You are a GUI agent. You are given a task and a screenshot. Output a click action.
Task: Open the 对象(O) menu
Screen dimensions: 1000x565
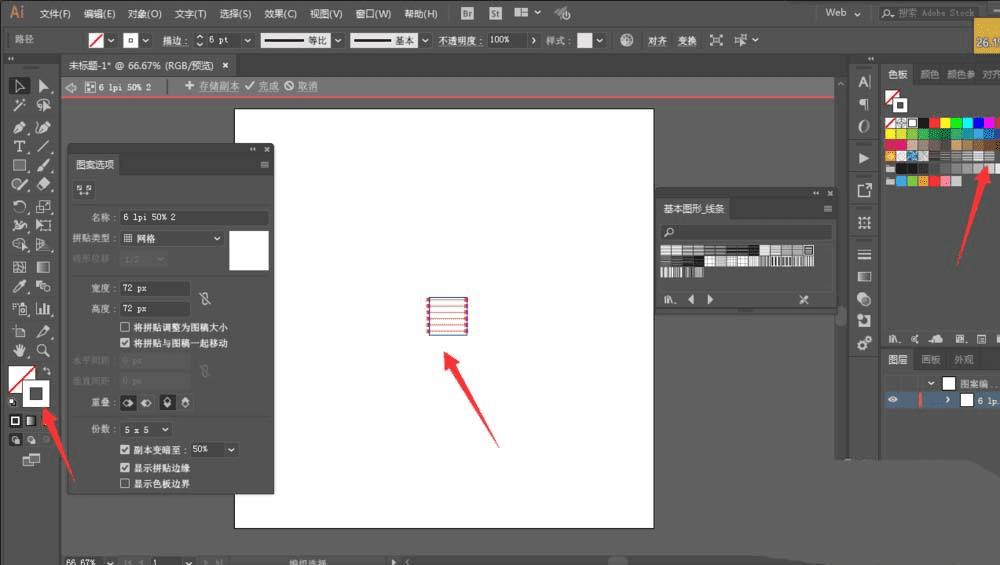tap(144, 13)
